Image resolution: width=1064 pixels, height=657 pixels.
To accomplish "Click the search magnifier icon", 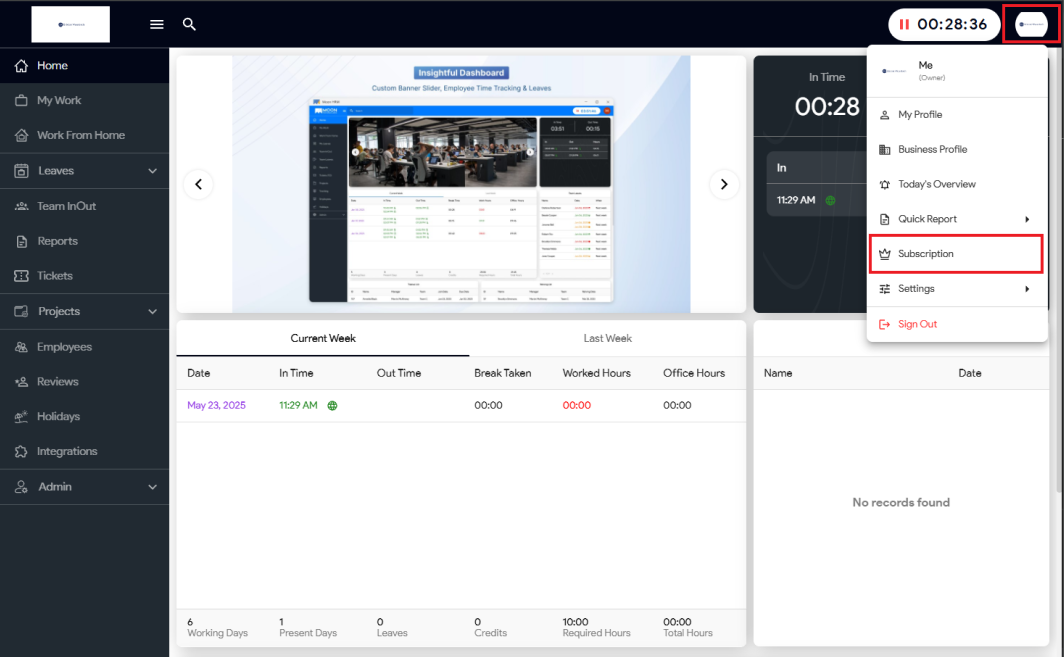I will 189,24.
